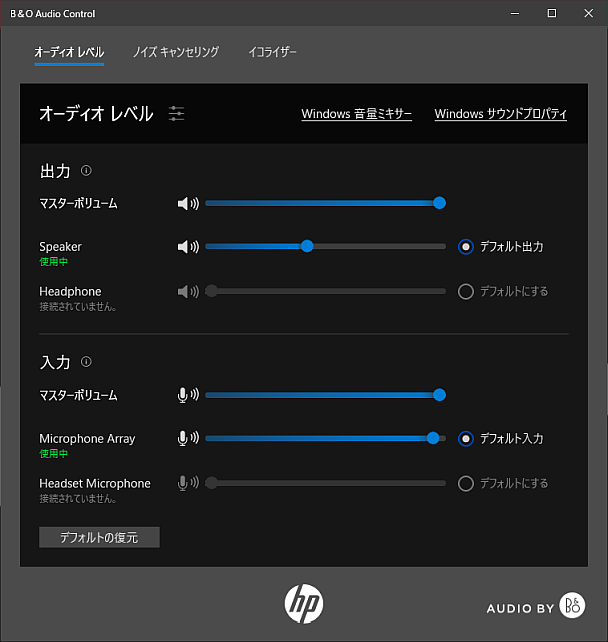This screenshot has height=642, width=608.
Task: Open the audio level sliders settings icon
Action: tap(176, 113)
